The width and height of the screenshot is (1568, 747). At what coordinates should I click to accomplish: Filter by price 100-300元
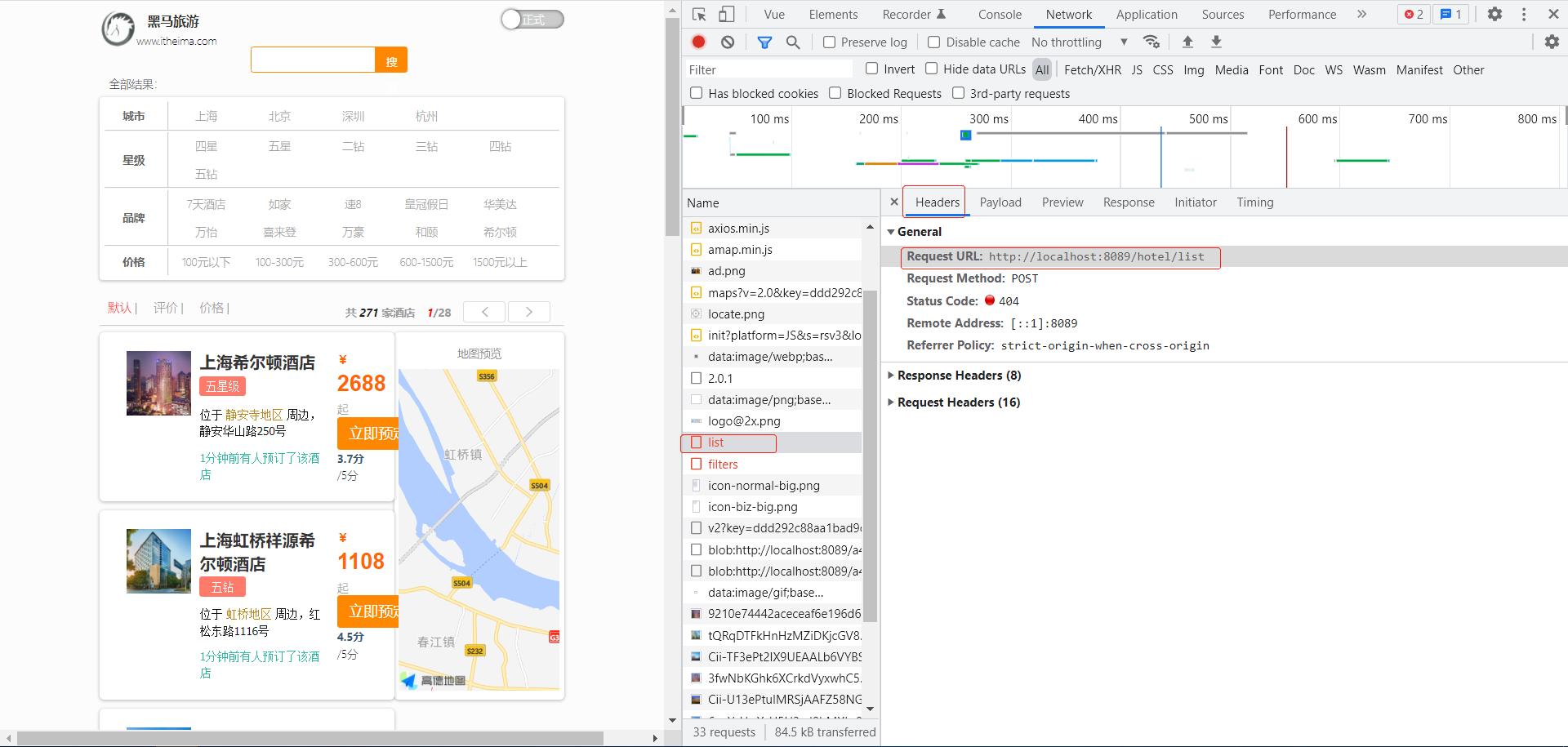coord(279,262)
